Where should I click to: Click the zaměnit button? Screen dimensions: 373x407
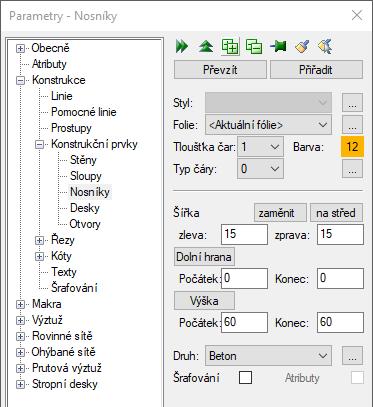coord(280,213)
